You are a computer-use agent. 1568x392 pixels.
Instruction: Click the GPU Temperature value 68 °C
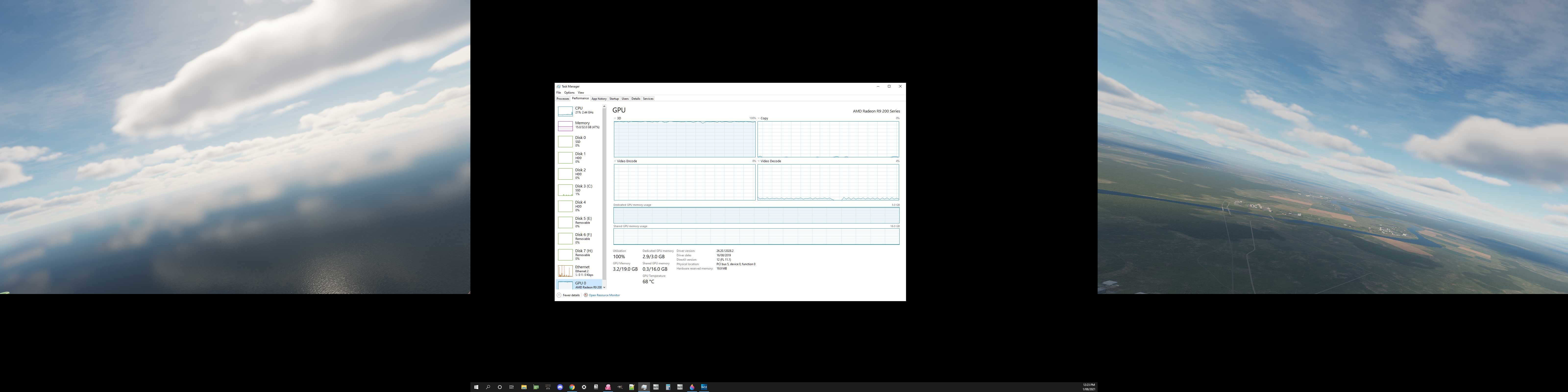coord(648,282)
